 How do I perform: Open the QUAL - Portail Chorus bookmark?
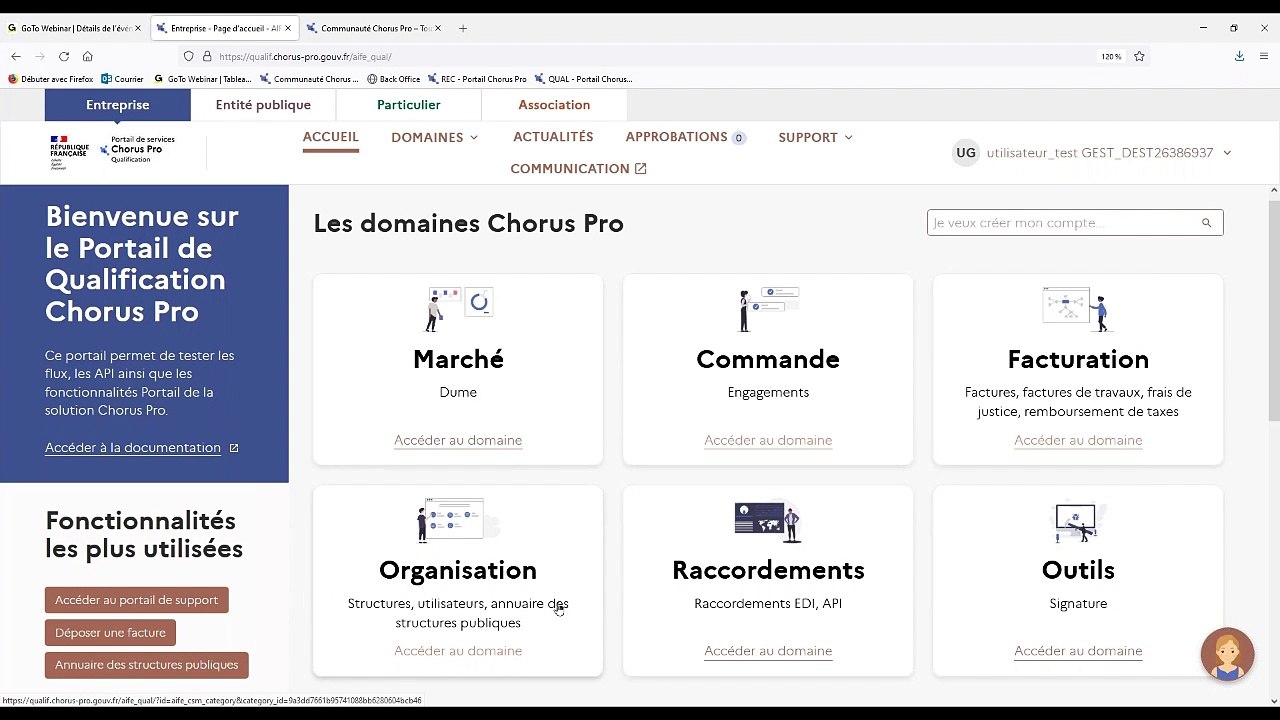(584, 79)
